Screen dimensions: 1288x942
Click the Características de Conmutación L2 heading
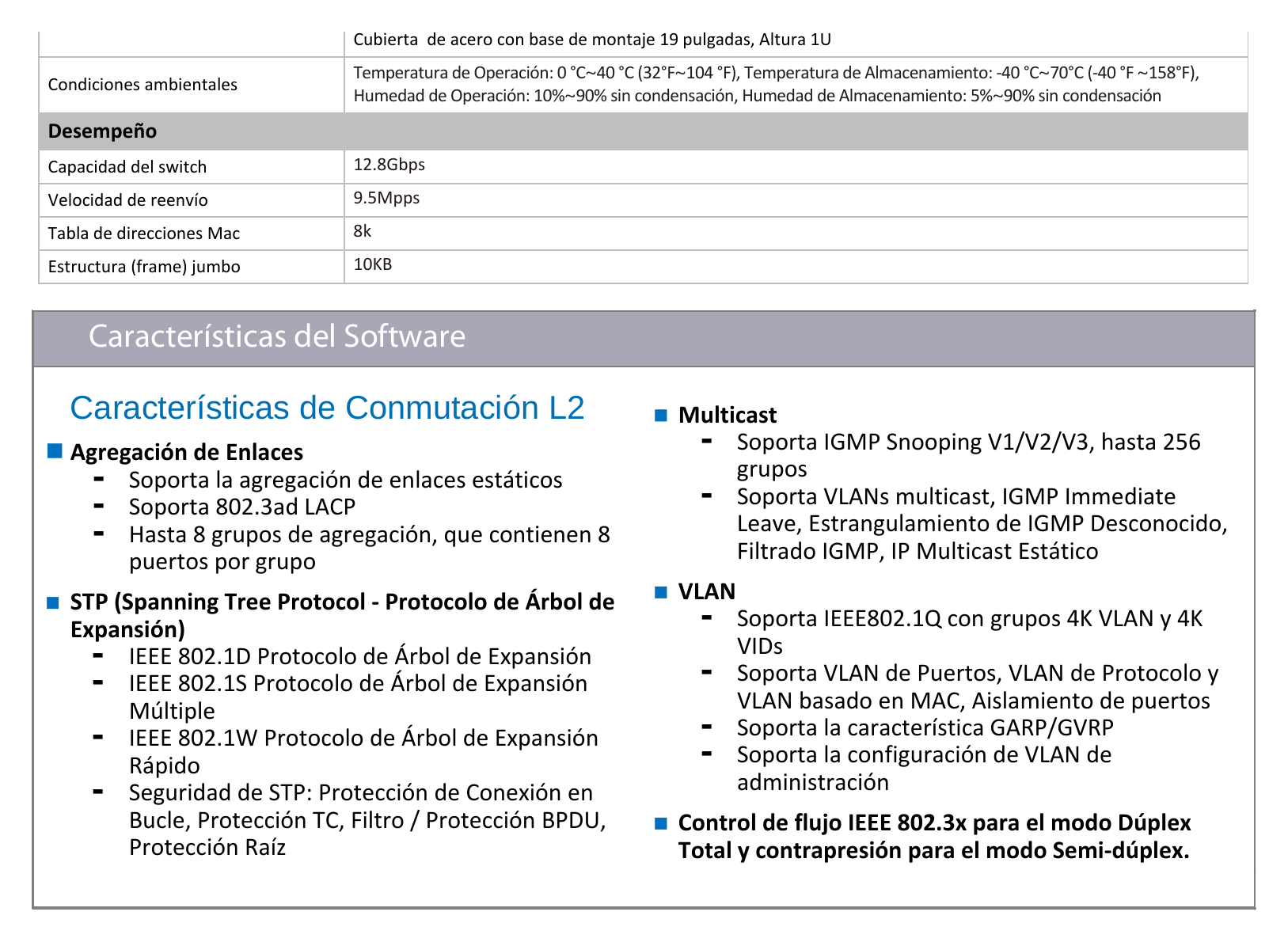point(327,408)
